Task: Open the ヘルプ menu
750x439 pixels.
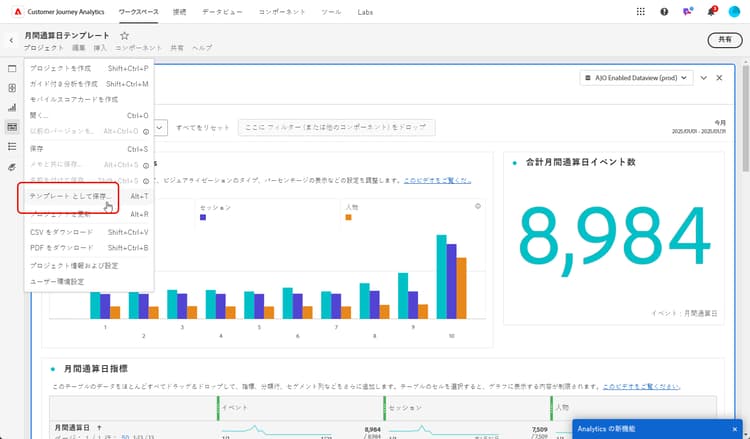Action: [202, 48]
